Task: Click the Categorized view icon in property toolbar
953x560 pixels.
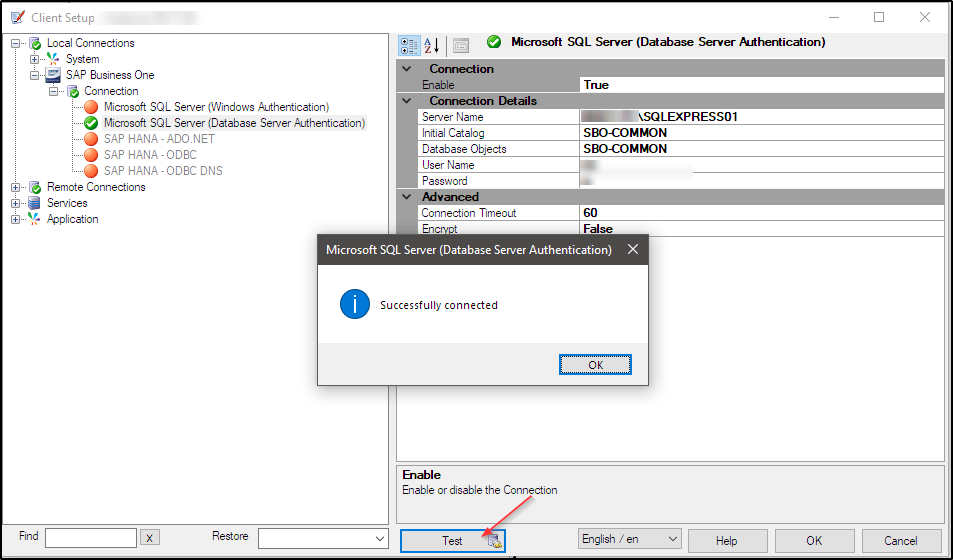Action: pos(408,45)
